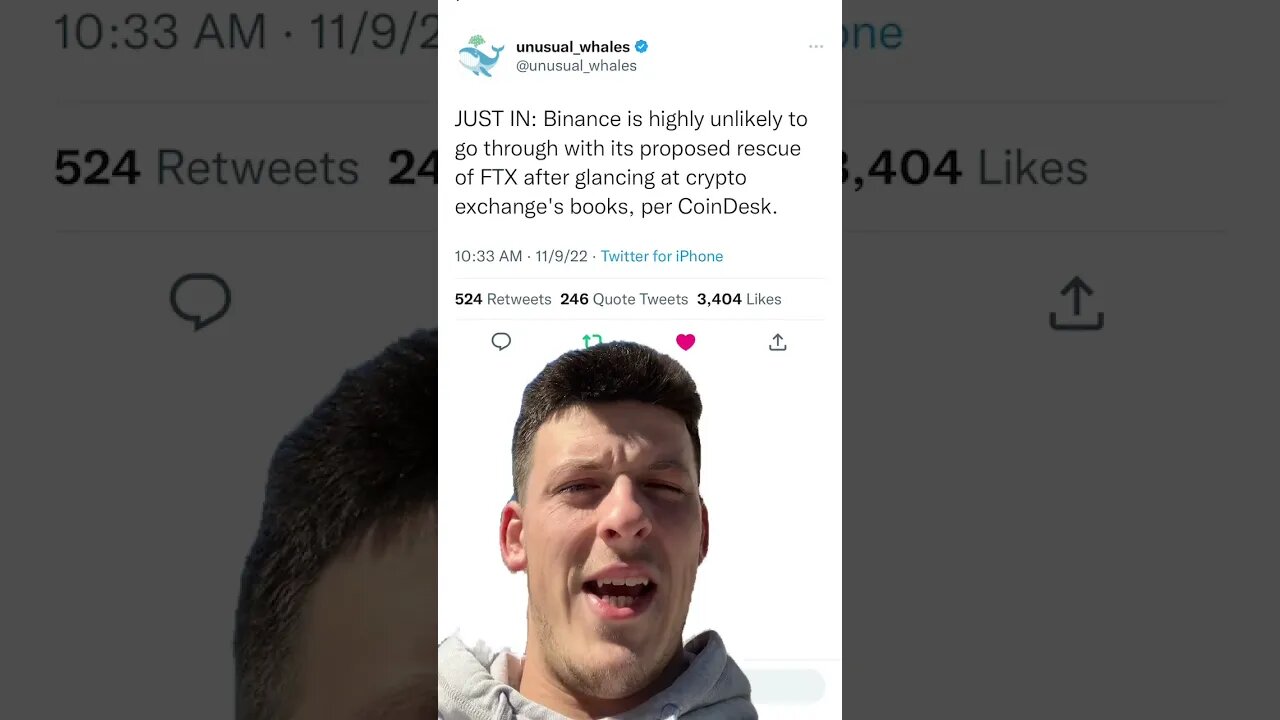The height and width of the screenshot is (720, 1280).
Task: Click the small 10:33 AM timestamp
Action: [x=488, y=256]
